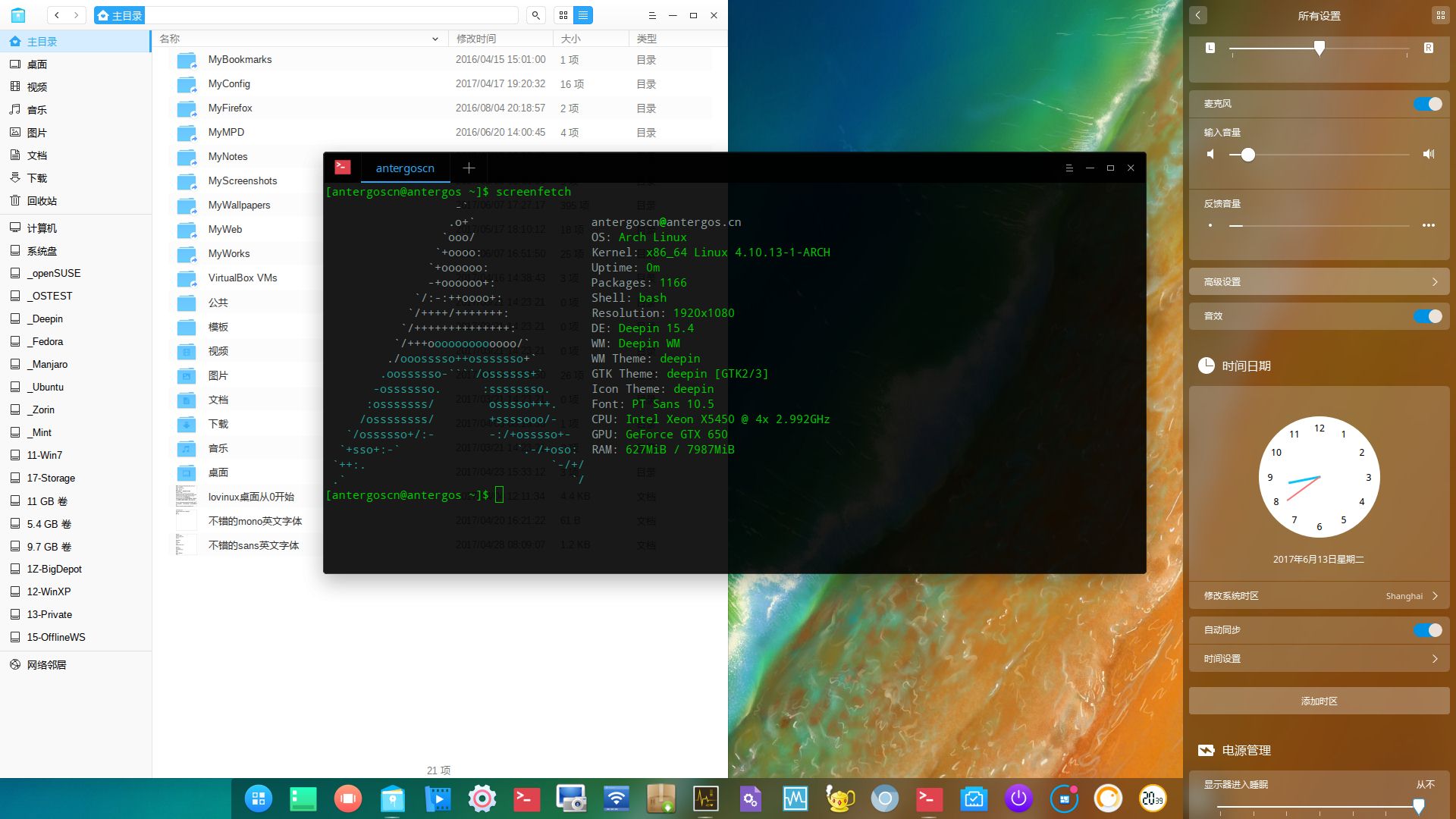Click the file manager search icon
The image size is (1456, 819).
(x=536, y=15)
